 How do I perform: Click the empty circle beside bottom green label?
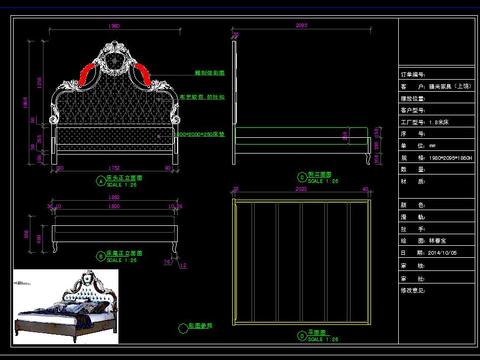coord(183,328)
